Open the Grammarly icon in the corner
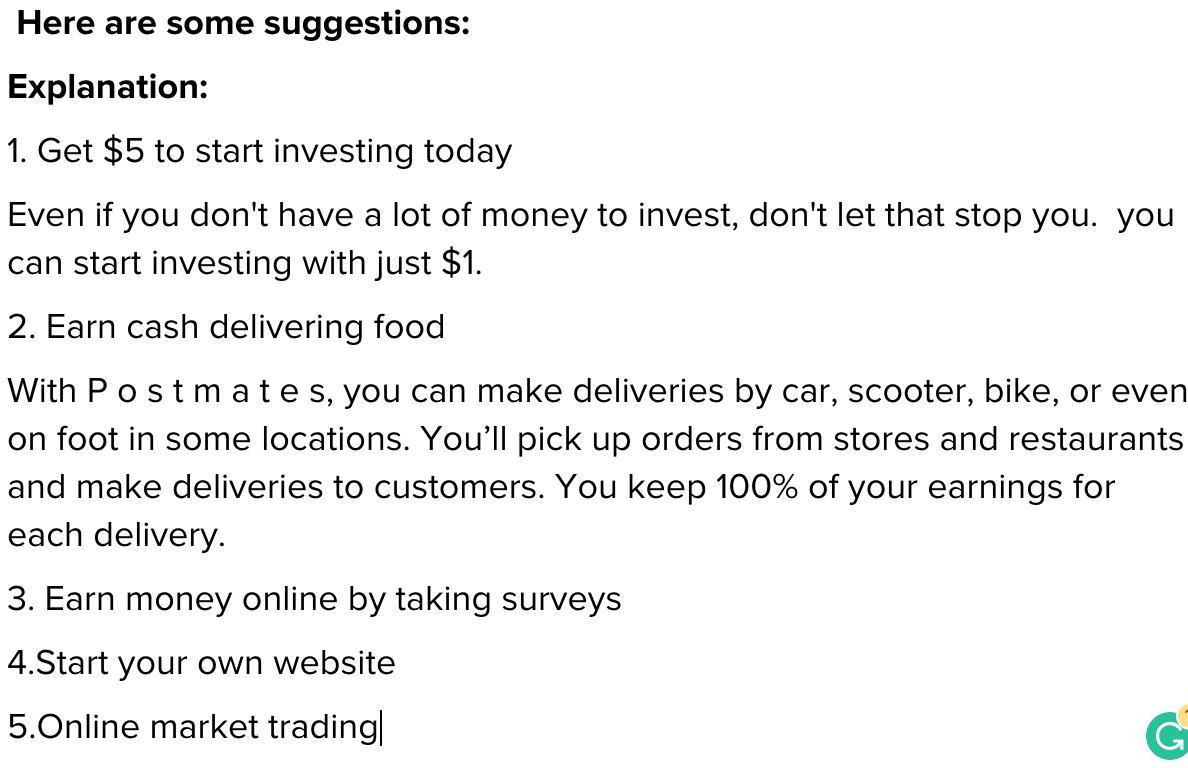This screenshot has height=768, width=1188. (1168, 734)
